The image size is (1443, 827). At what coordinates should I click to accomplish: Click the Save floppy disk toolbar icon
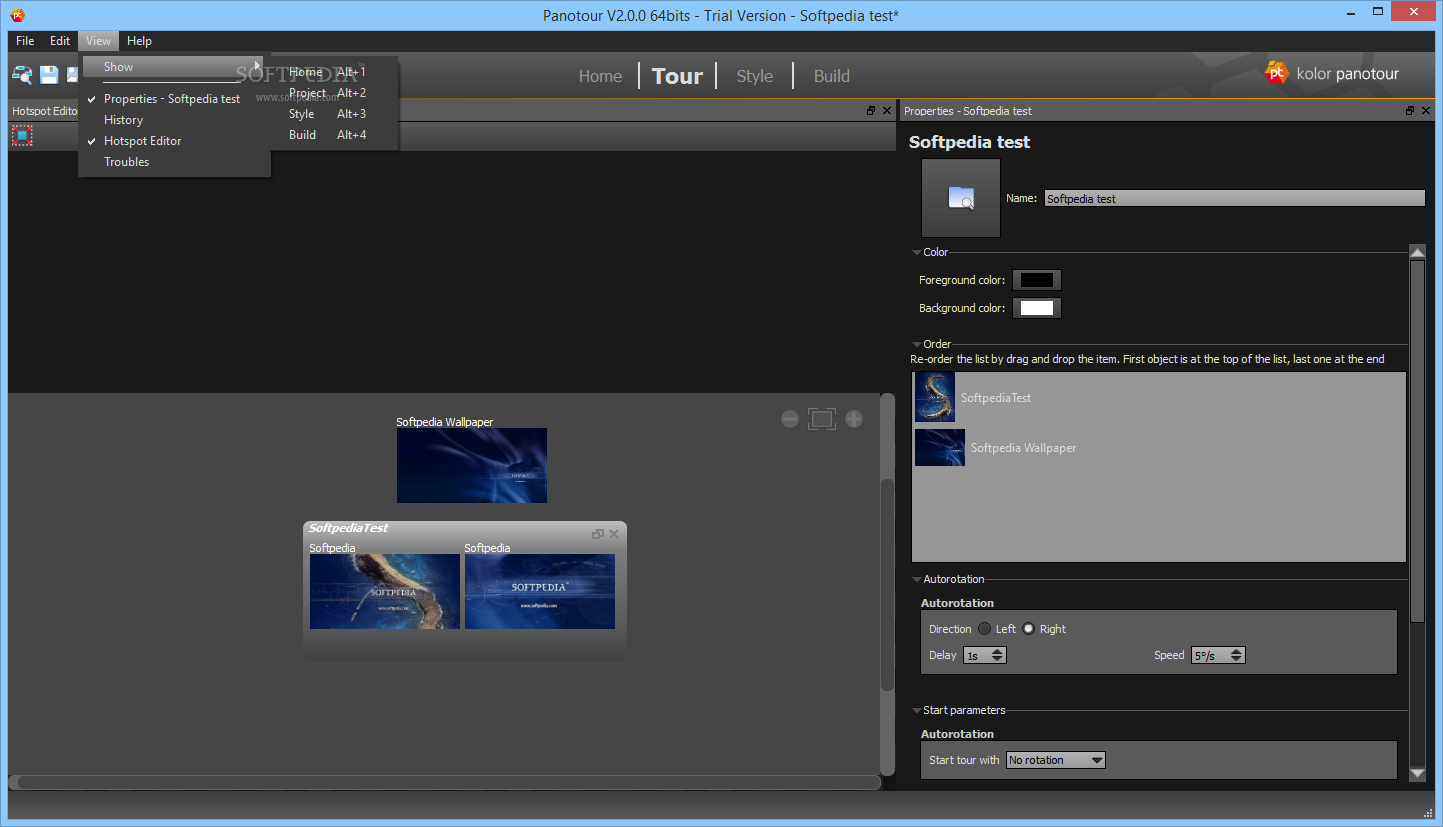click(49, 74)
